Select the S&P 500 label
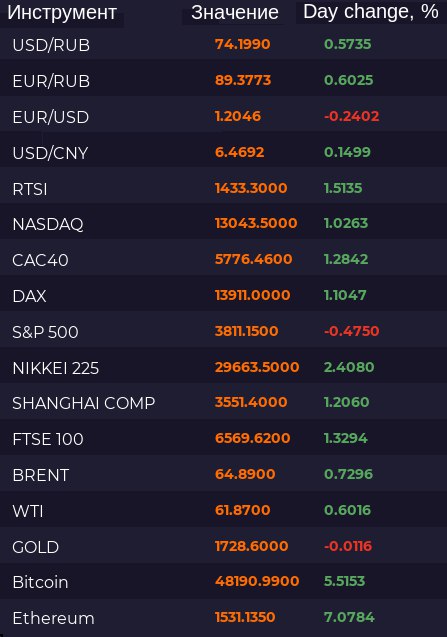The height and width of the screenshot is (637, 447). 45,332
